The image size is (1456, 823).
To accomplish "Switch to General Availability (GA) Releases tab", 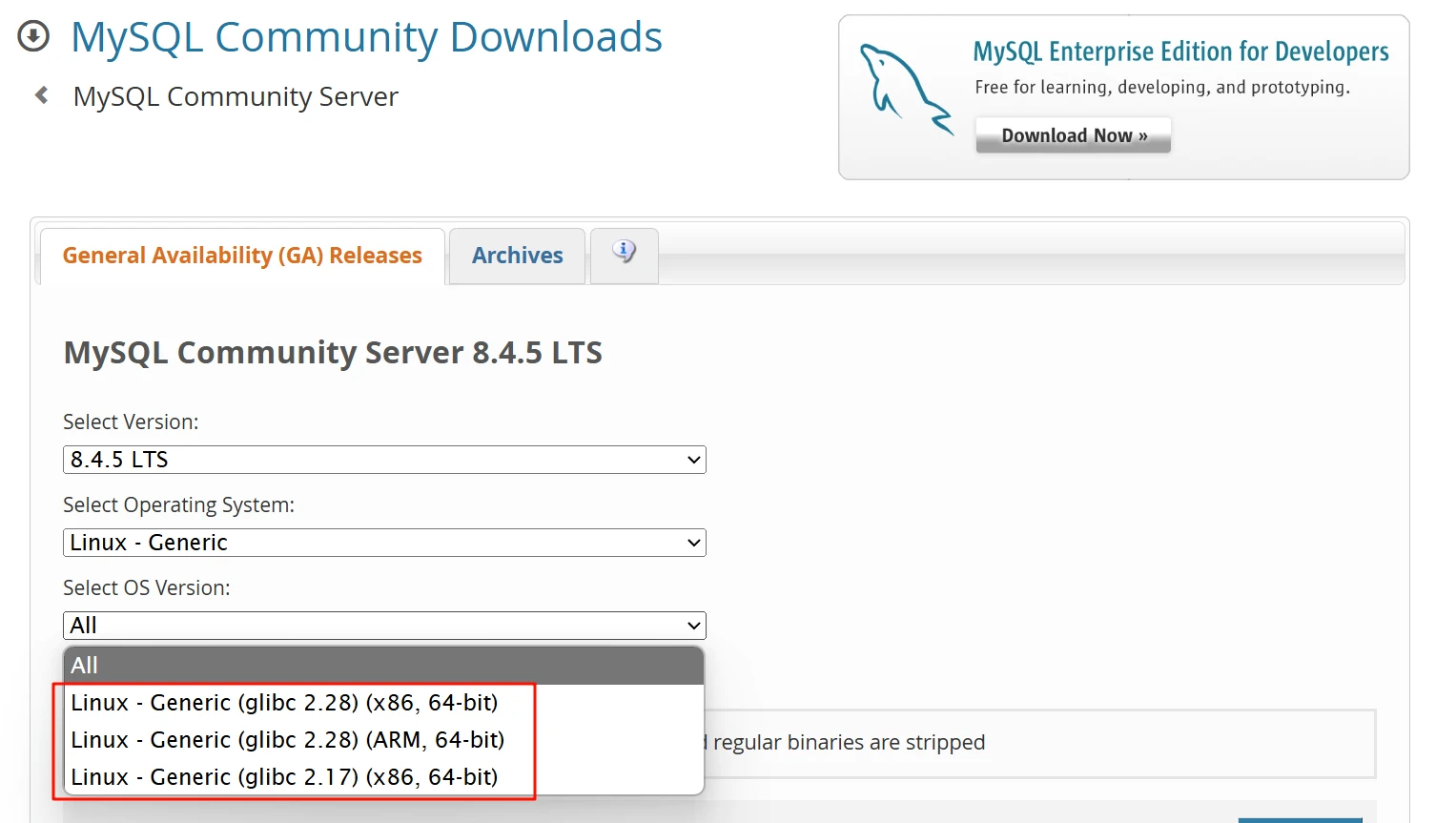I will tap(242, 256).
